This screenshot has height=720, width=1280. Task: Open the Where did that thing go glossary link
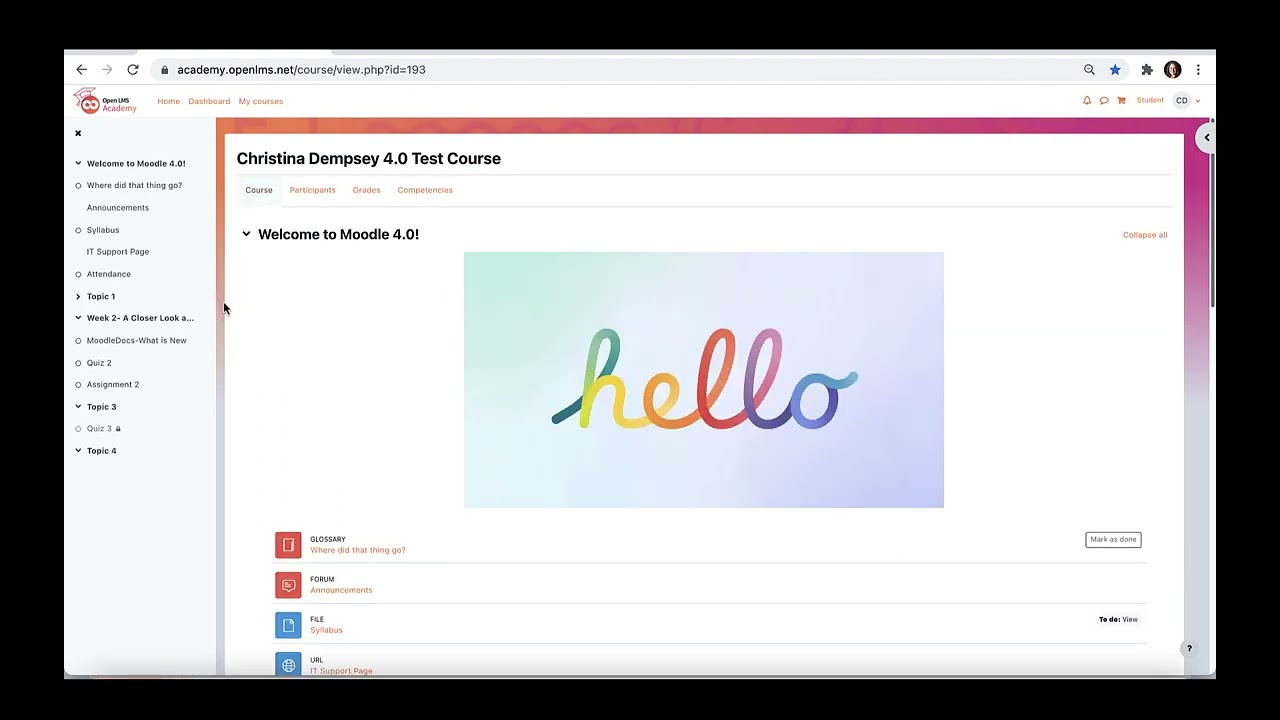click(358, 550)
